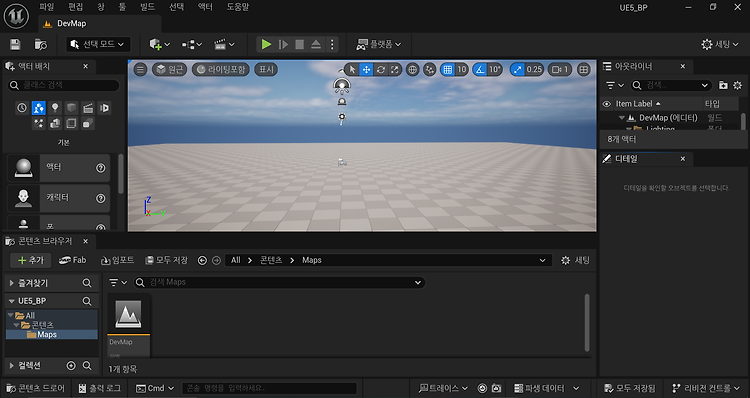Click the stop simulation square button

tap(299, 44)
